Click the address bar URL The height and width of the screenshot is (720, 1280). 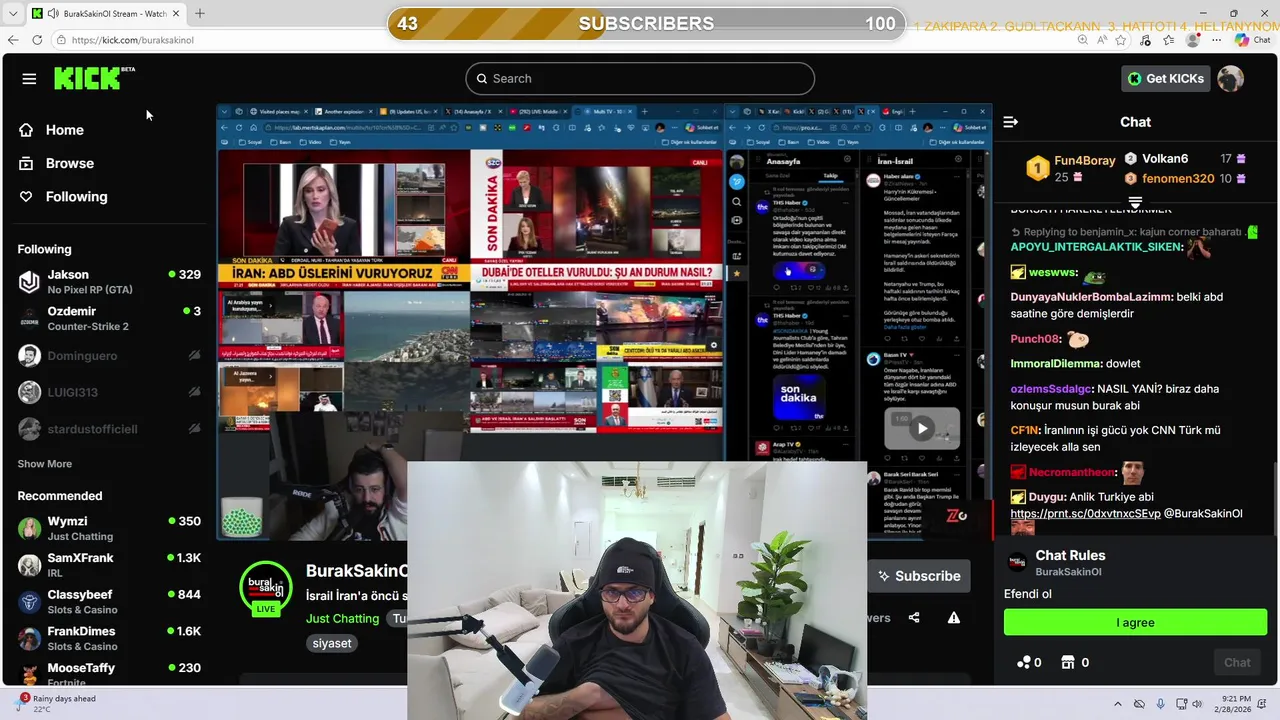point(133,40)
